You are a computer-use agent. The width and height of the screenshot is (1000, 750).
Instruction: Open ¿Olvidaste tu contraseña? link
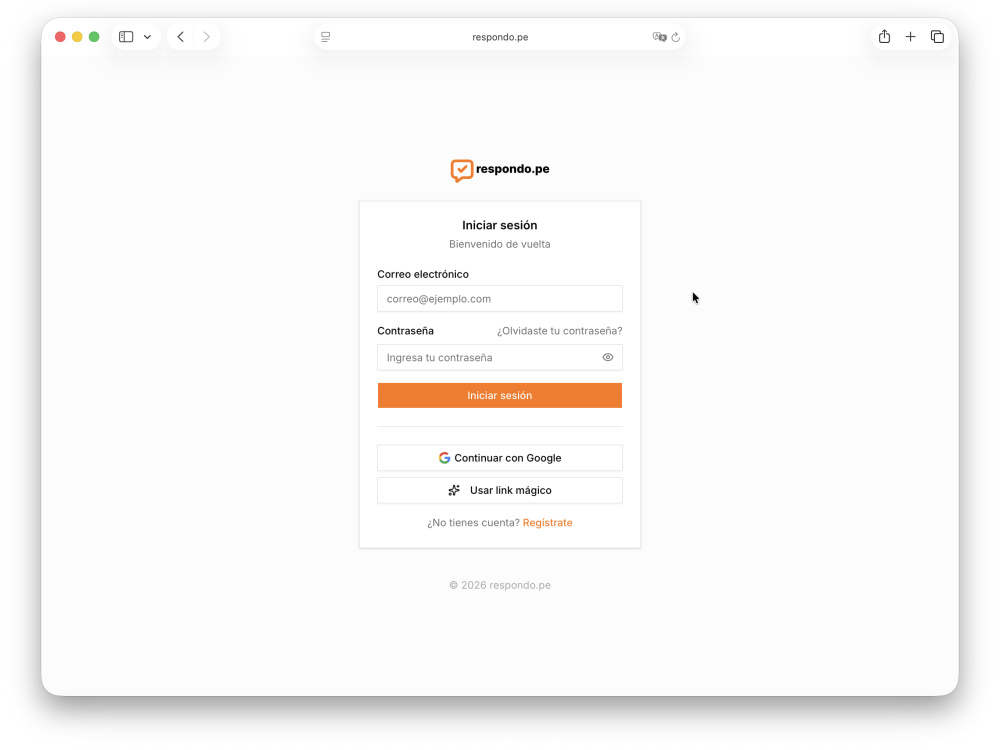560,331
